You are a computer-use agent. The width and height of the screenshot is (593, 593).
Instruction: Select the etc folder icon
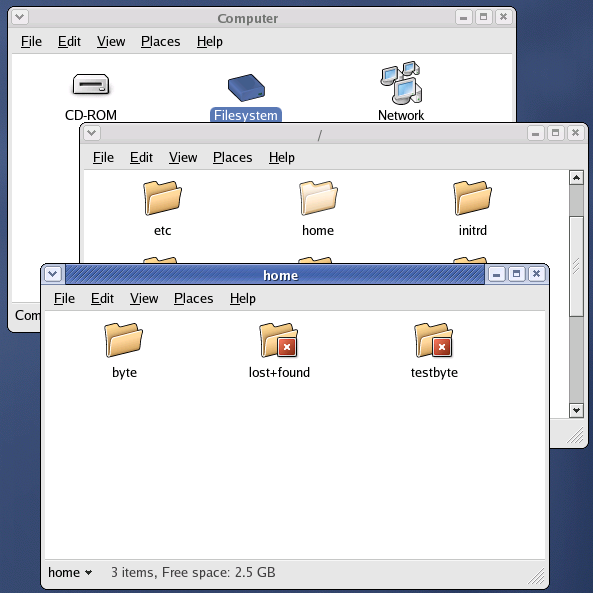tap(162, 198)
